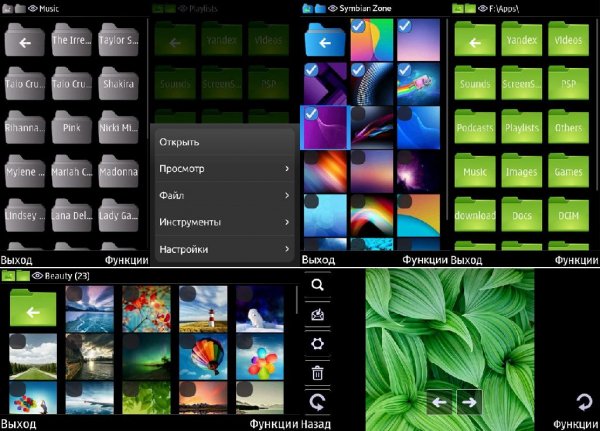This screenshot has height=431, width=600.
Task: Click the send envelope icon in vertical toolbar
Action: coord(317,315)
